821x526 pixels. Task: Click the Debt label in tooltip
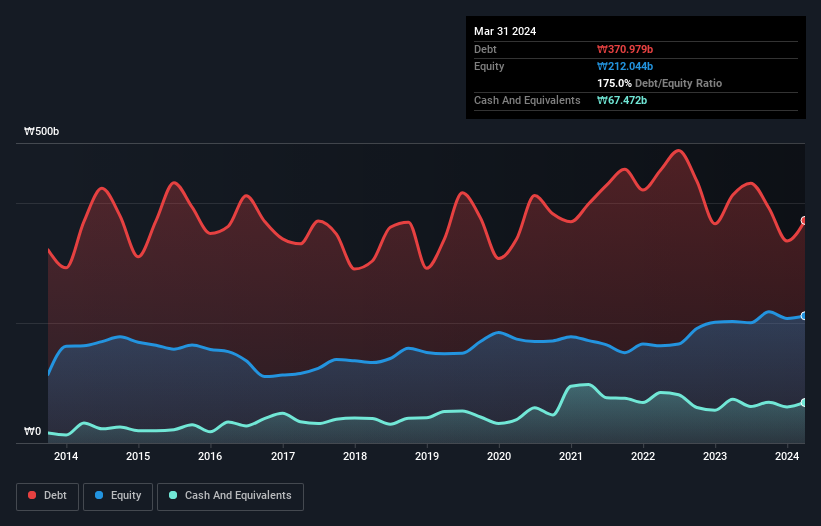(x=485, y=49)
